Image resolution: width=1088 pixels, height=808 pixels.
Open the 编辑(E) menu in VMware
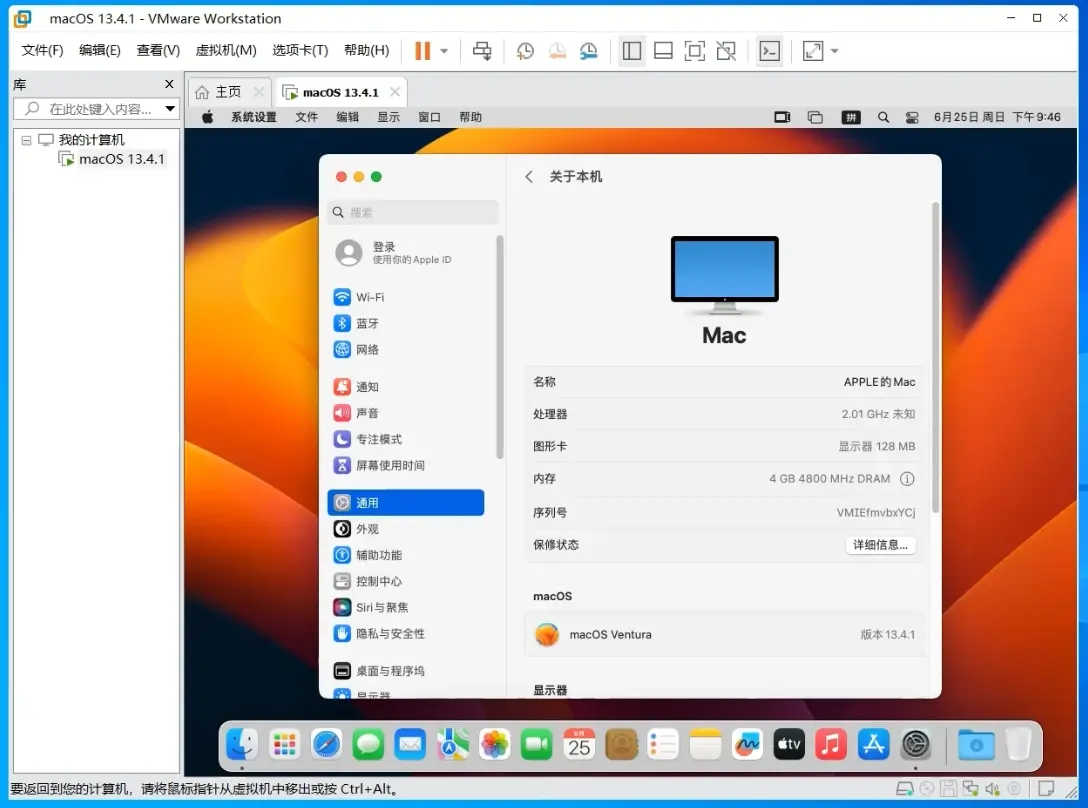pyautogui.click(x=99, y=50)
